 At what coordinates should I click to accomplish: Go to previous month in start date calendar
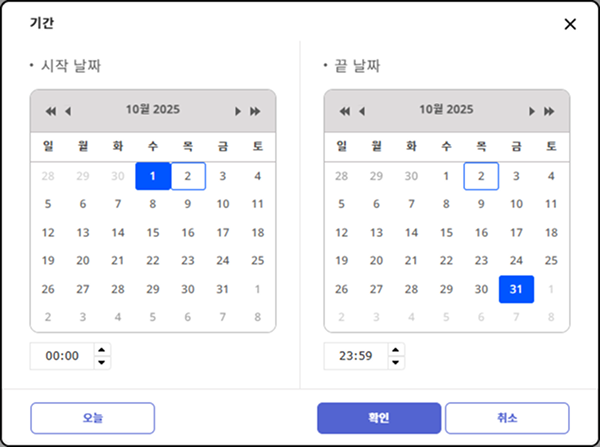tap(68, 111)
